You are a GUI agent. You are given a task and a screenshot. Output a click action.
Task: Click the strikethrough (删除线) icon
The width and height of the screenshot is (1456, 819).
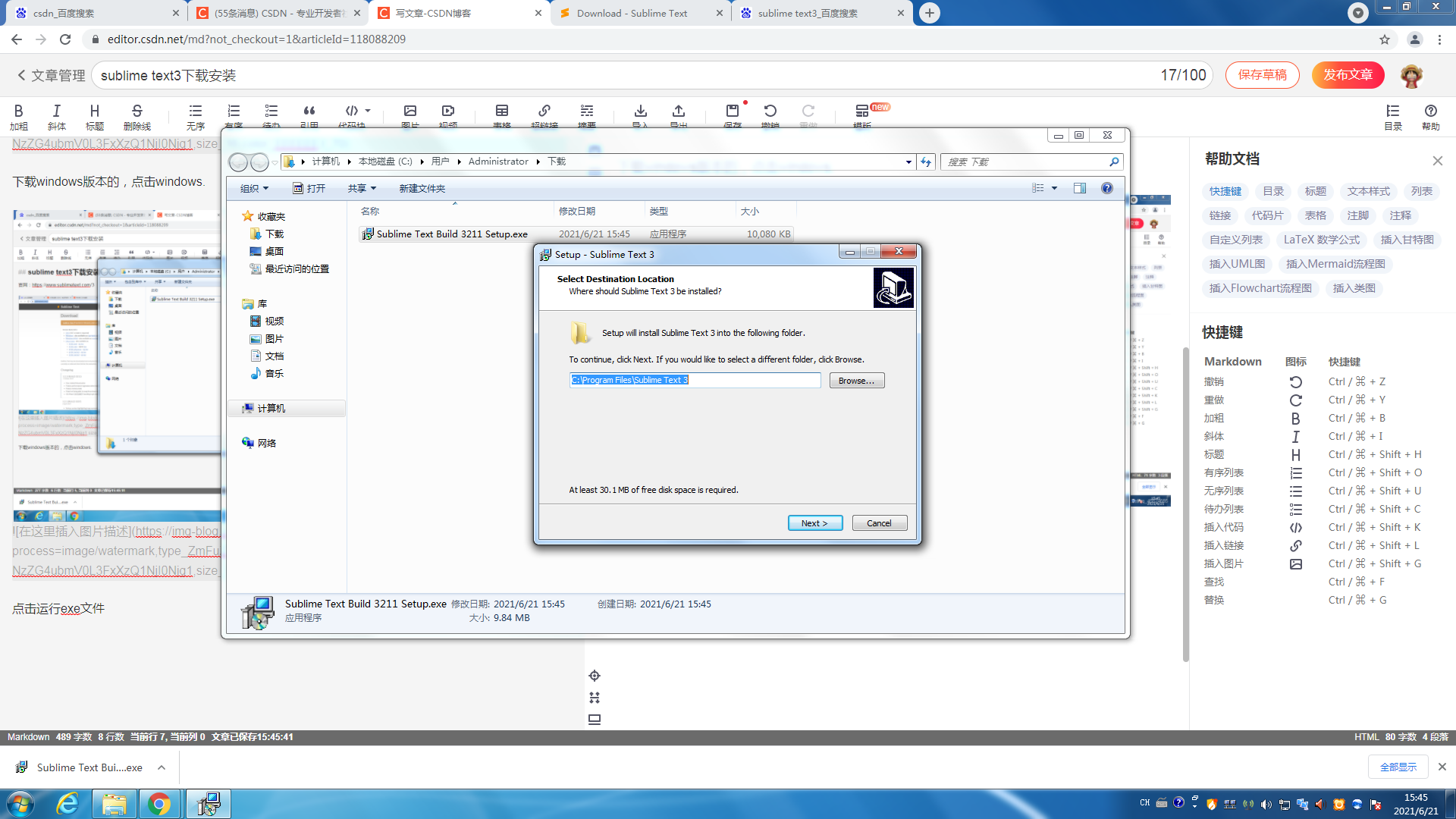tap(136, 111)
